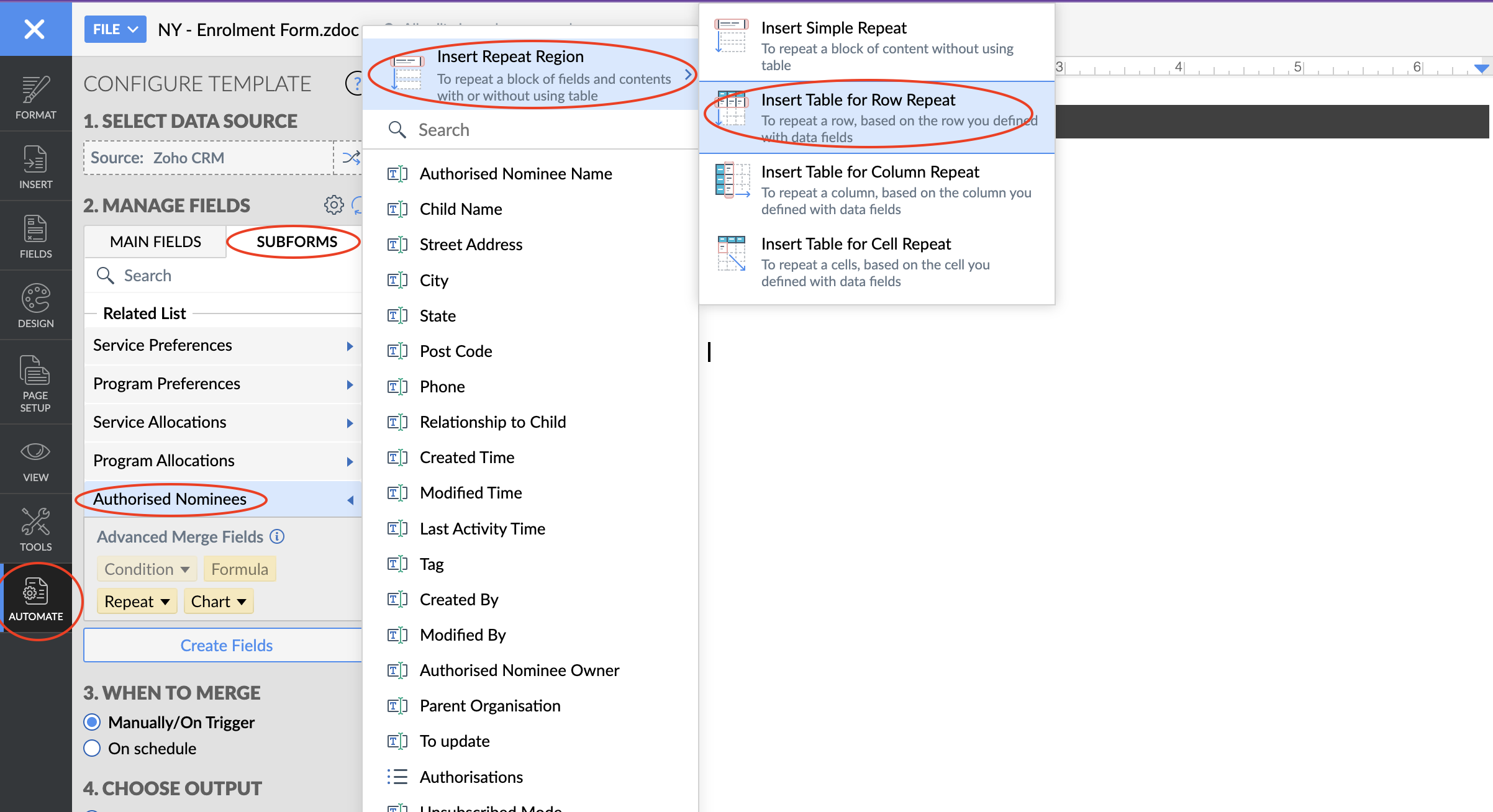Switch to the MAIN FIELDS tab

tap(155, 241)
